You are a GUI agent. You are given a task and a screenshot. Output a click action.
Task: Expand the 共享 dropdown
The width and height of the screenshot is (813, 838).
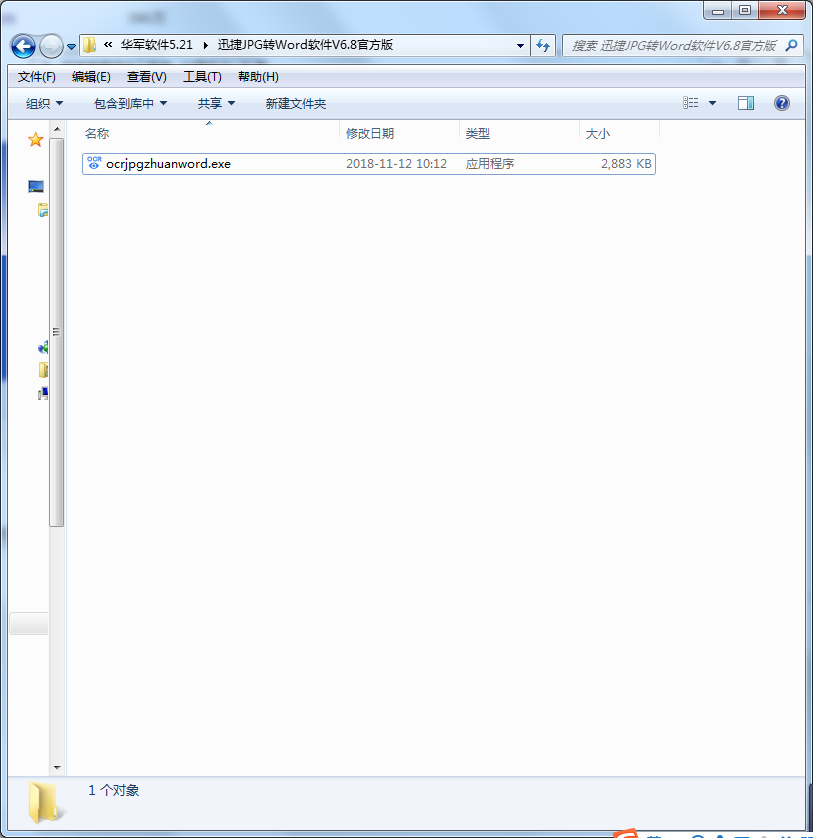[215, 102]
